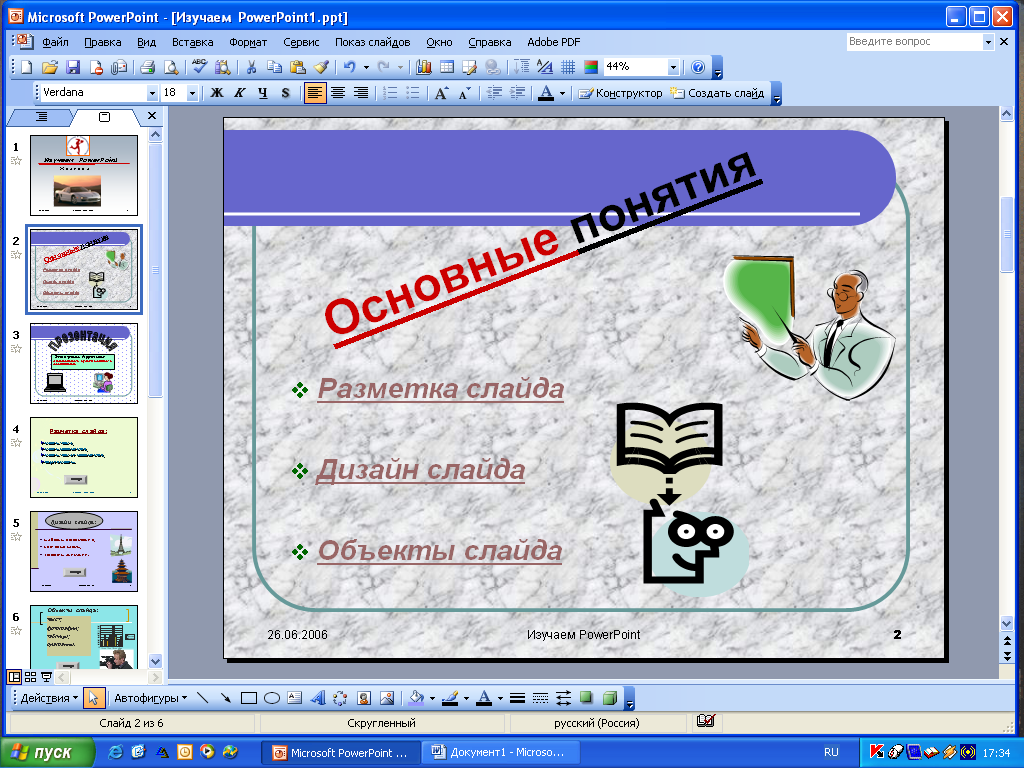Open the font size 18 dropdown
Image resolution: width=1024 pixels, height=768 pixels.
(x=192, y=93)
